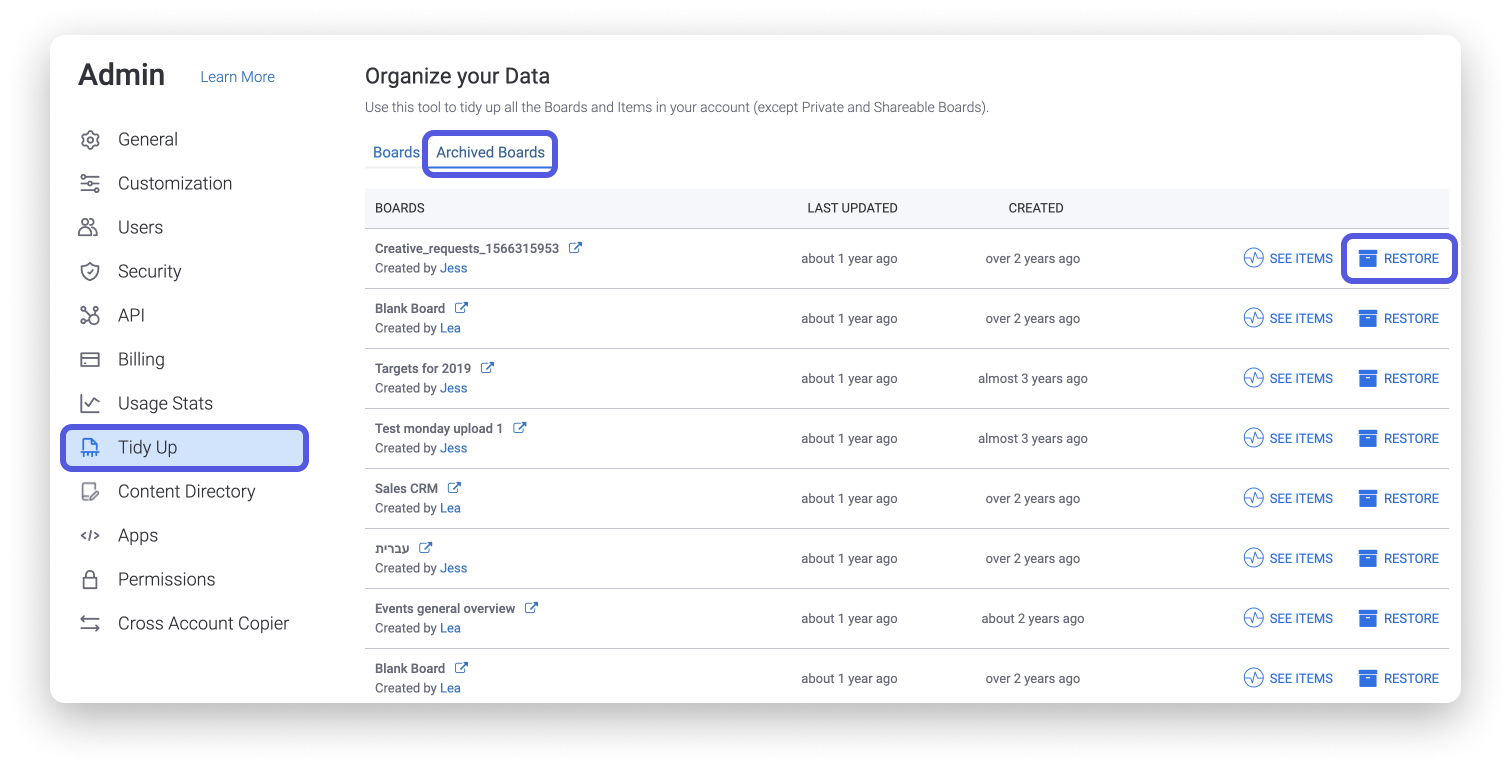Restore the עברית board
This screenshot has height=768, width=1511.
[1398, 558]
